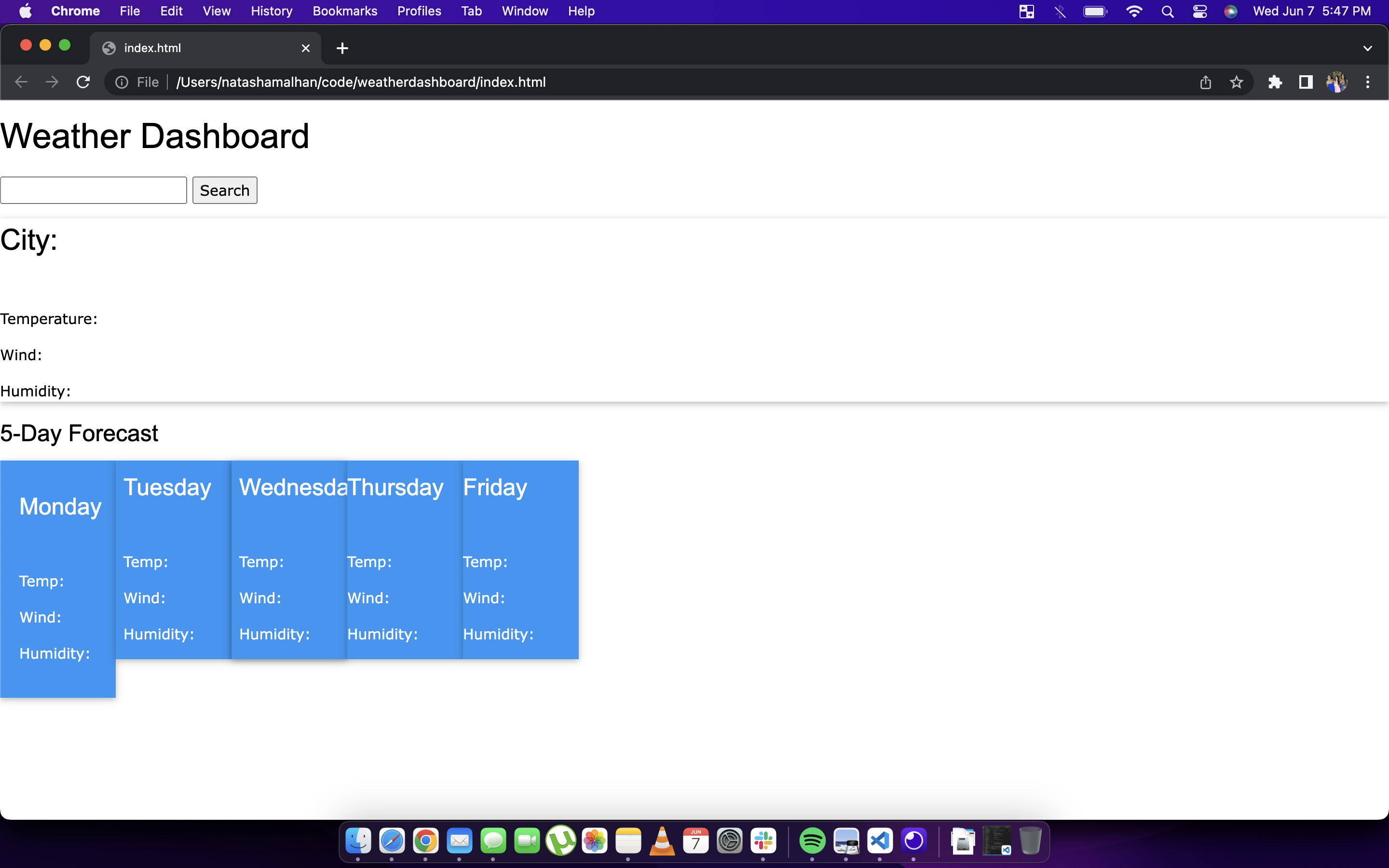Open the Bookmarks menu
Viewport: 1389px width, 868px height.
click(344, 11)
